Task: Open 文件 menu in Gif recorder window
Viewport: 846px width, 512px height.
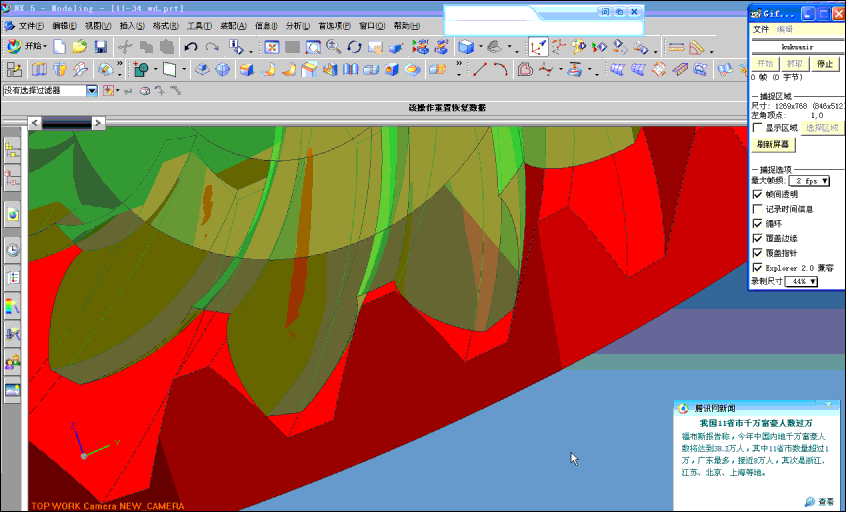Action: 761,29
